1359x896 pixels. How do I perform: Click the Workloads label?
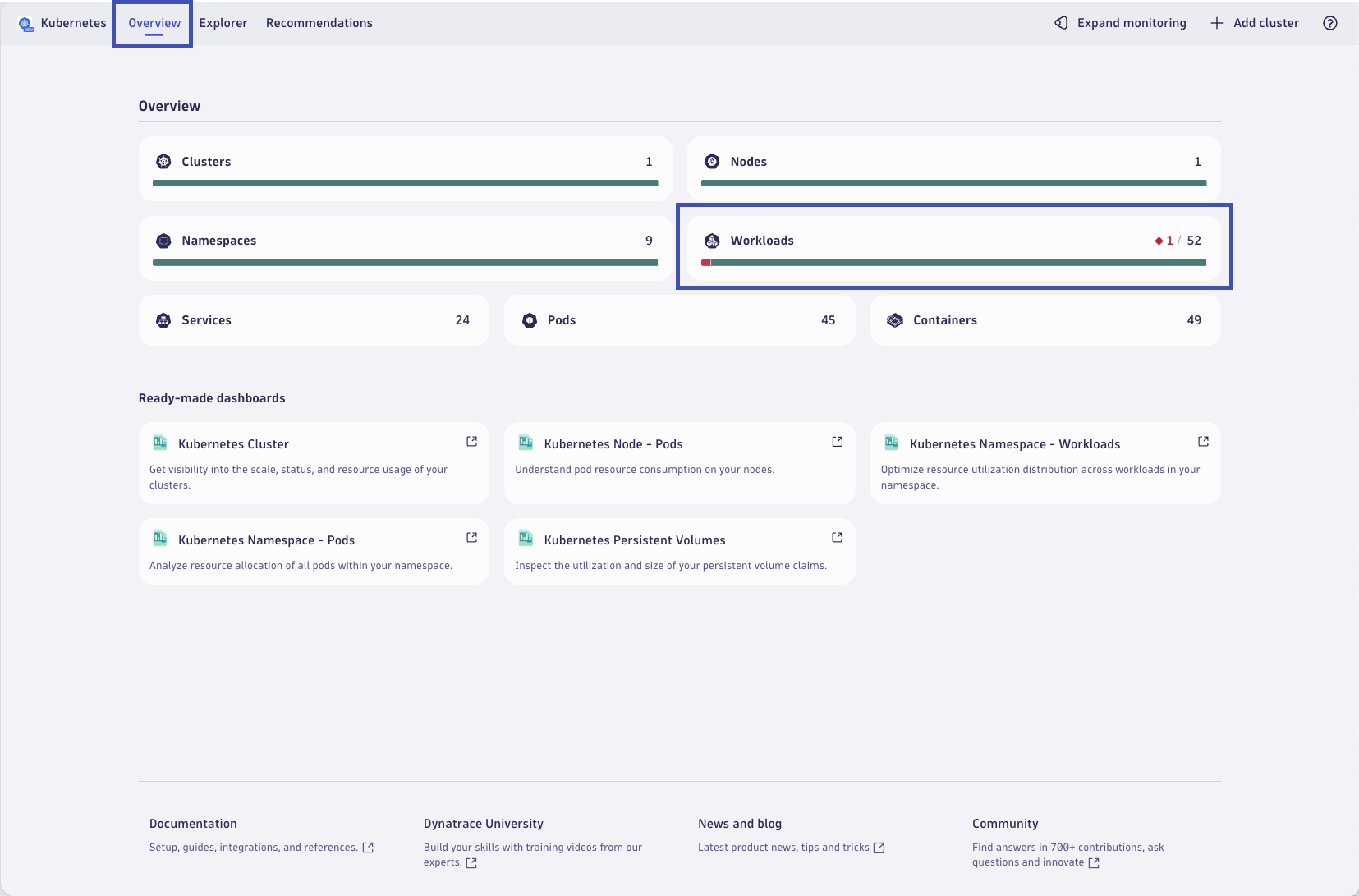[x=762, y=241]
